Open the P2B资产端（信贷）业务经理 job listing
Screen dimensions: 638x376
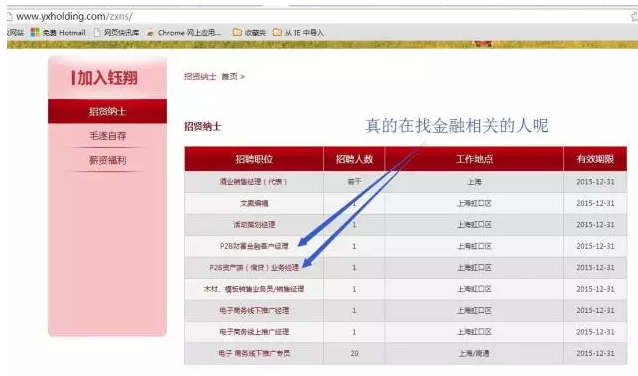[254, 267]
